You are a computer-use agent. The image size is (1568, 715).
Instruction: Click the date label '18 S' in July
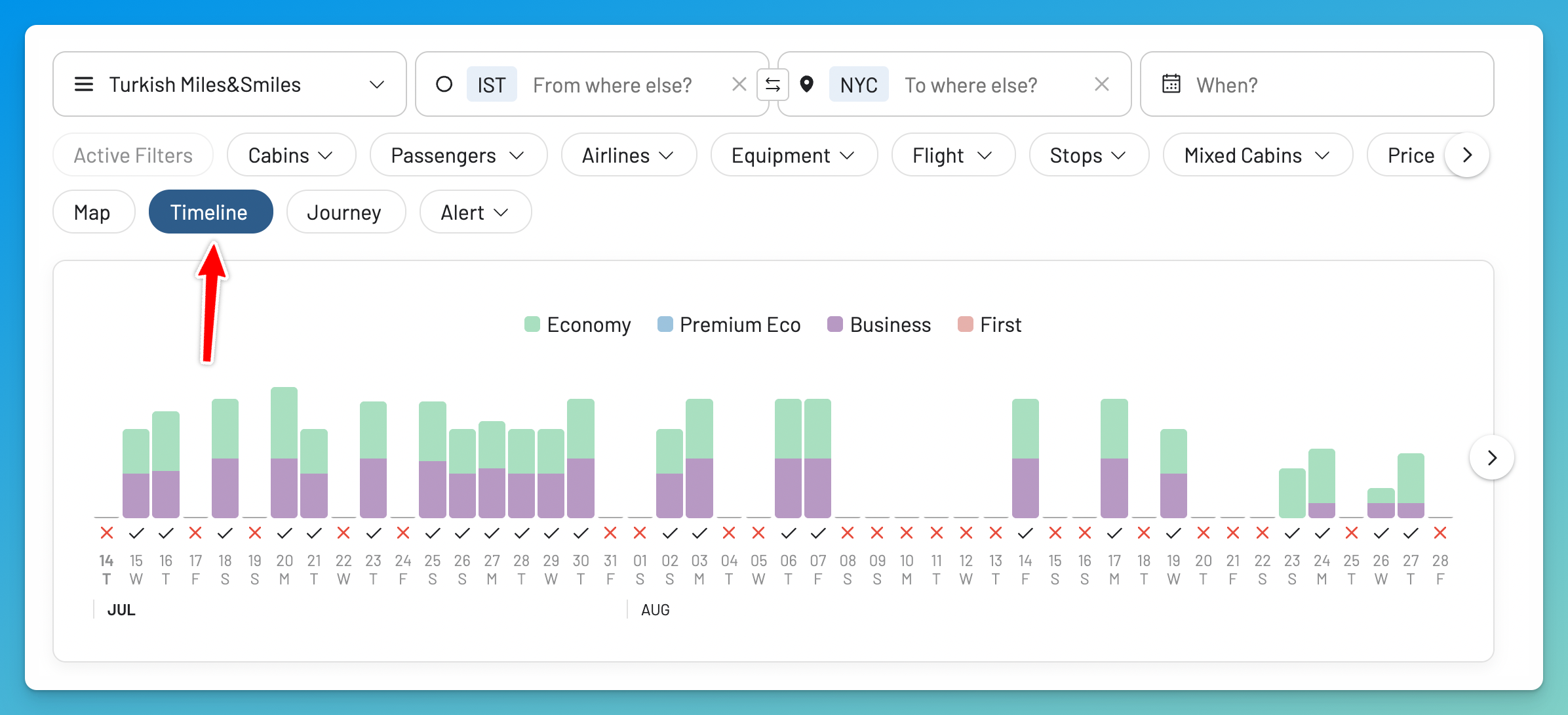(x=225, y=569)
